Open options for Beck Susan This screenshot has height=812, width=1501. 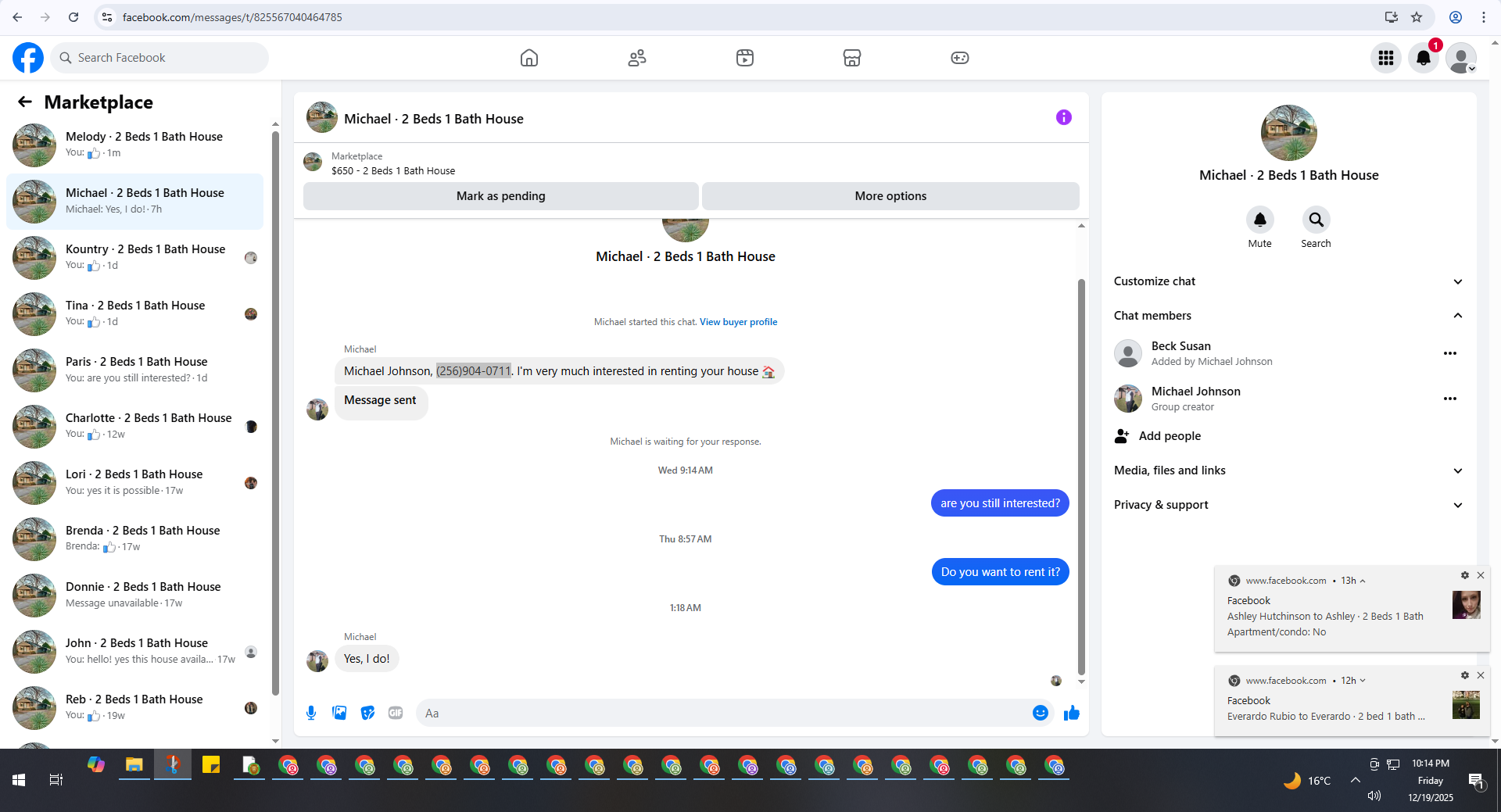[x=1450, y=353]
